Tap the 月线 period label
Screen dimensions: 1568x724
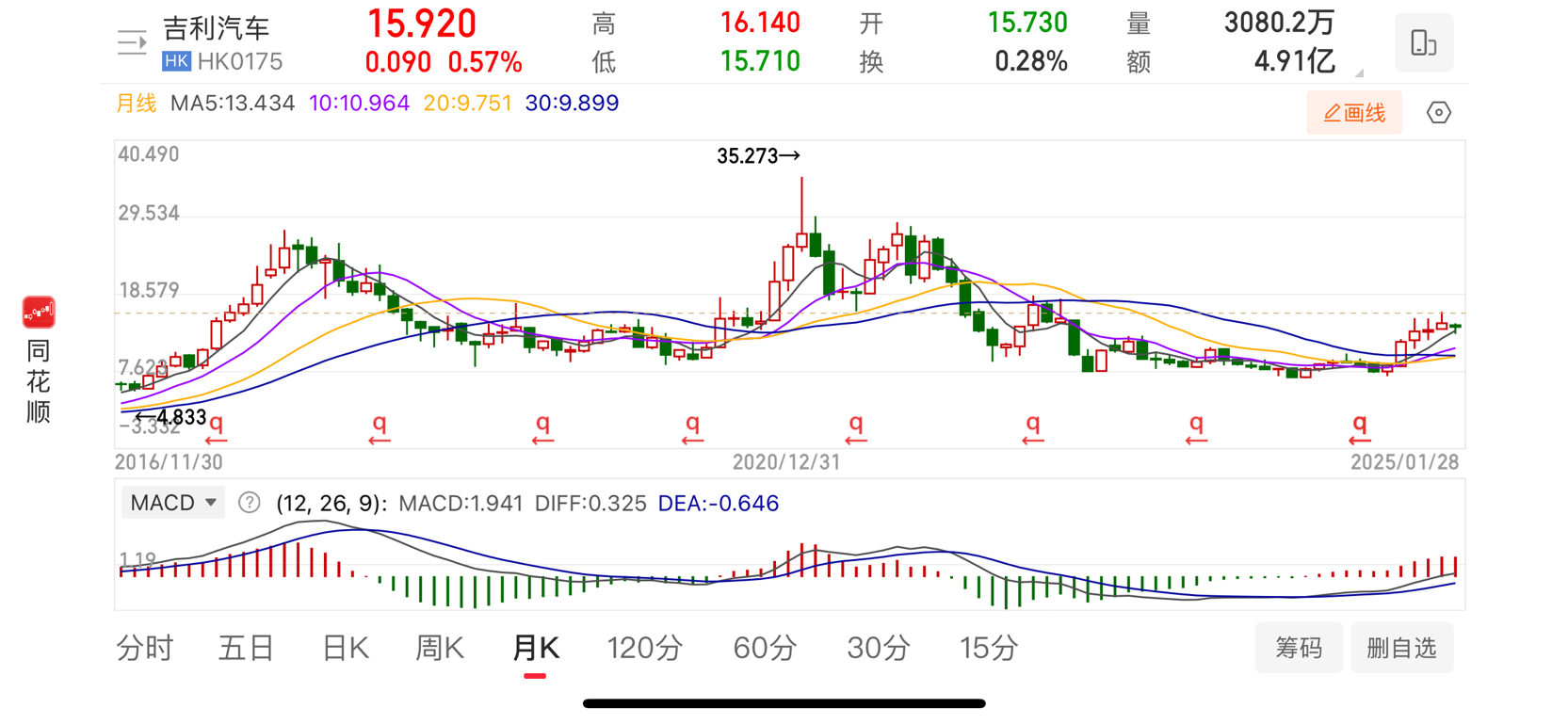point(136,103)
